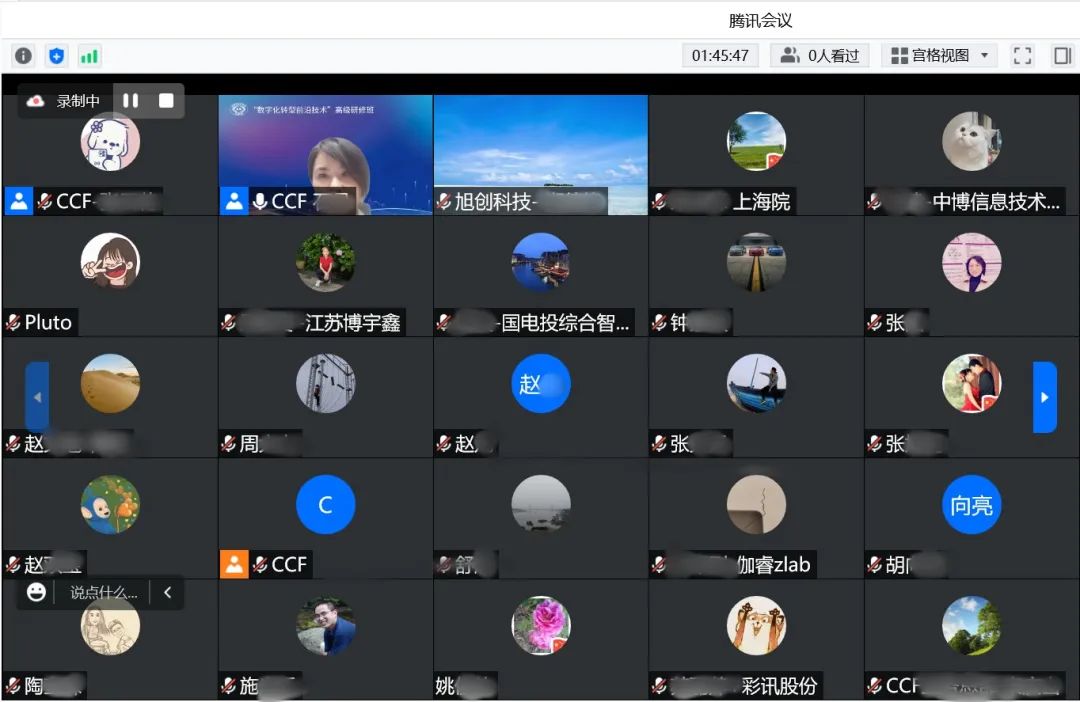
Task: Click the blue shield health protection icon
Action: (56, 56)
